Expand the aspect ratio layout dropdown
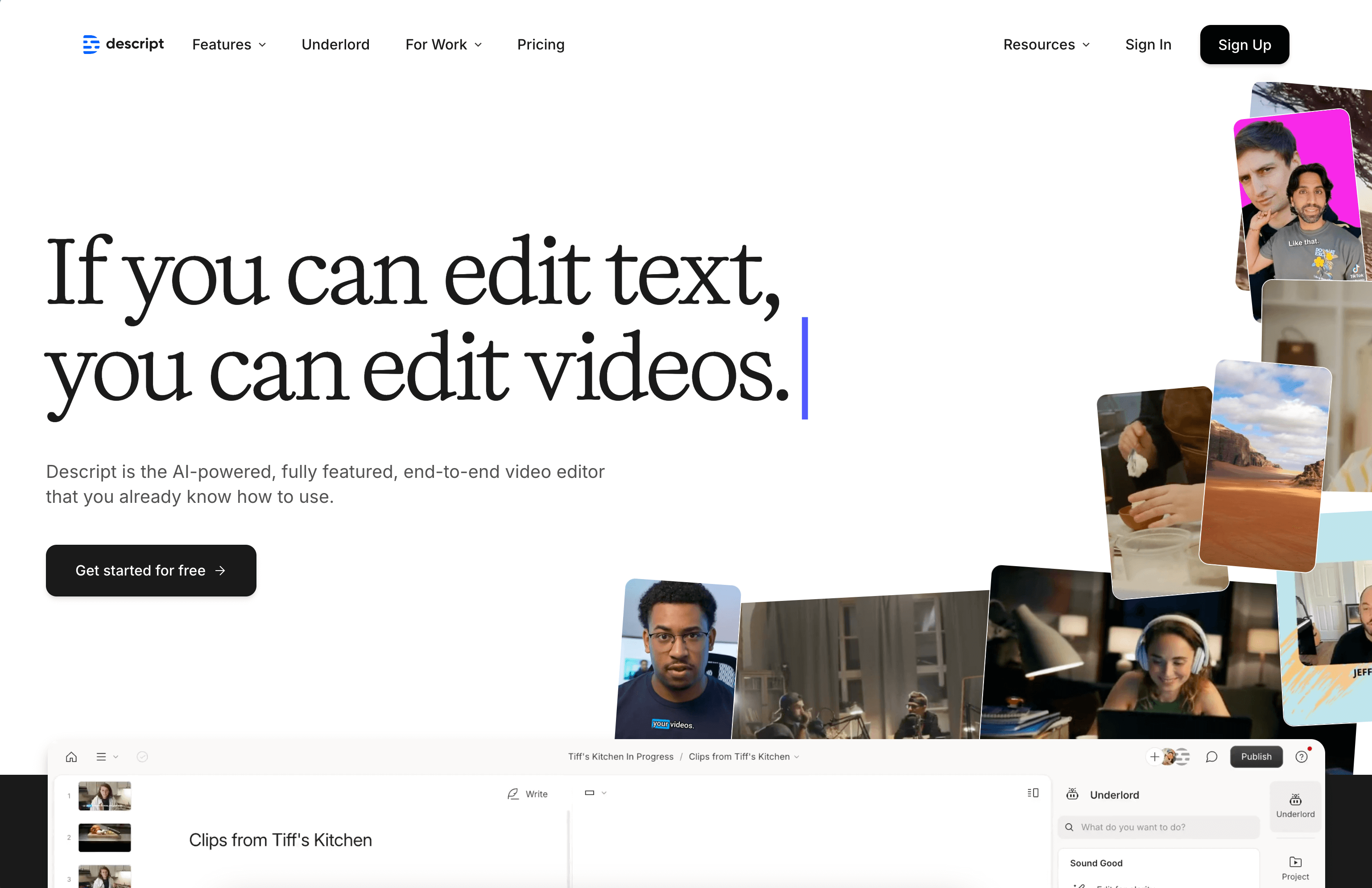The width and height of the screenshot is (1372, 888). 595,793
